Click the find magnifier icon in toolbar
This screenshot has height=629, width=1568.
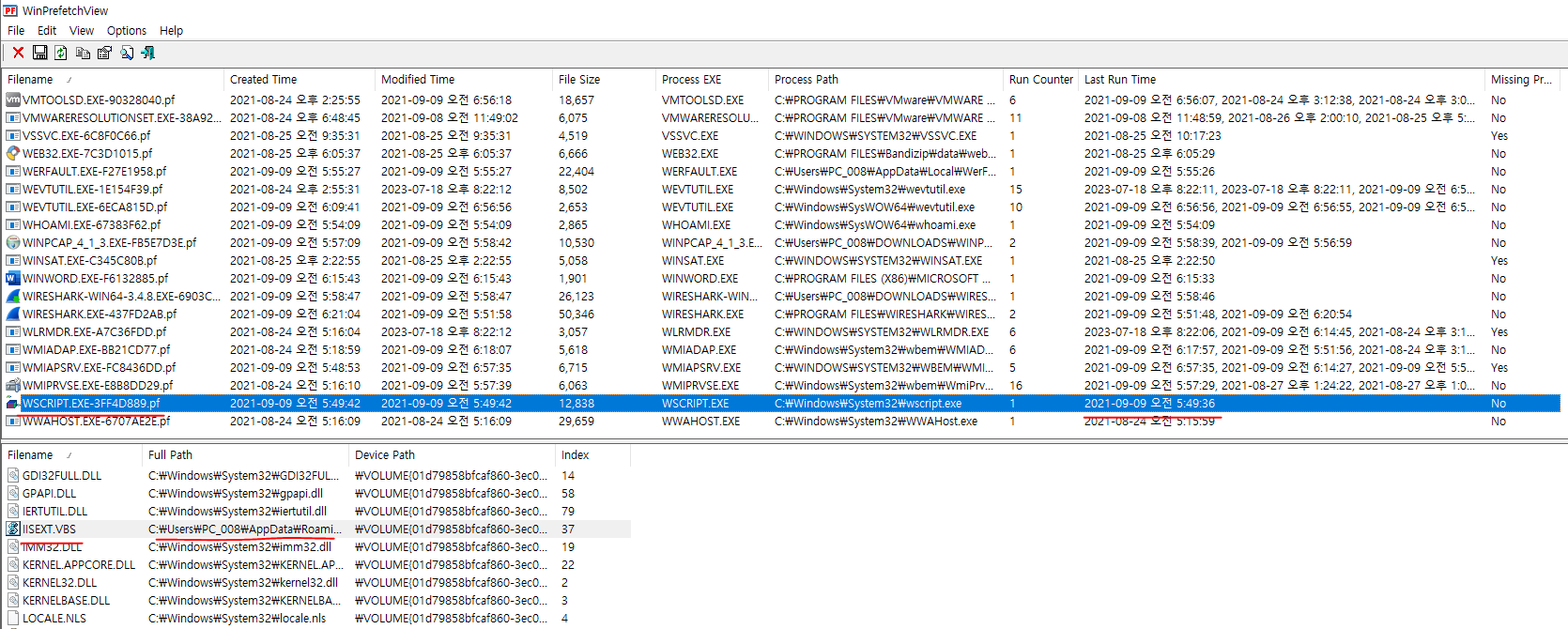pyautogui.click(x=127, y=53)
